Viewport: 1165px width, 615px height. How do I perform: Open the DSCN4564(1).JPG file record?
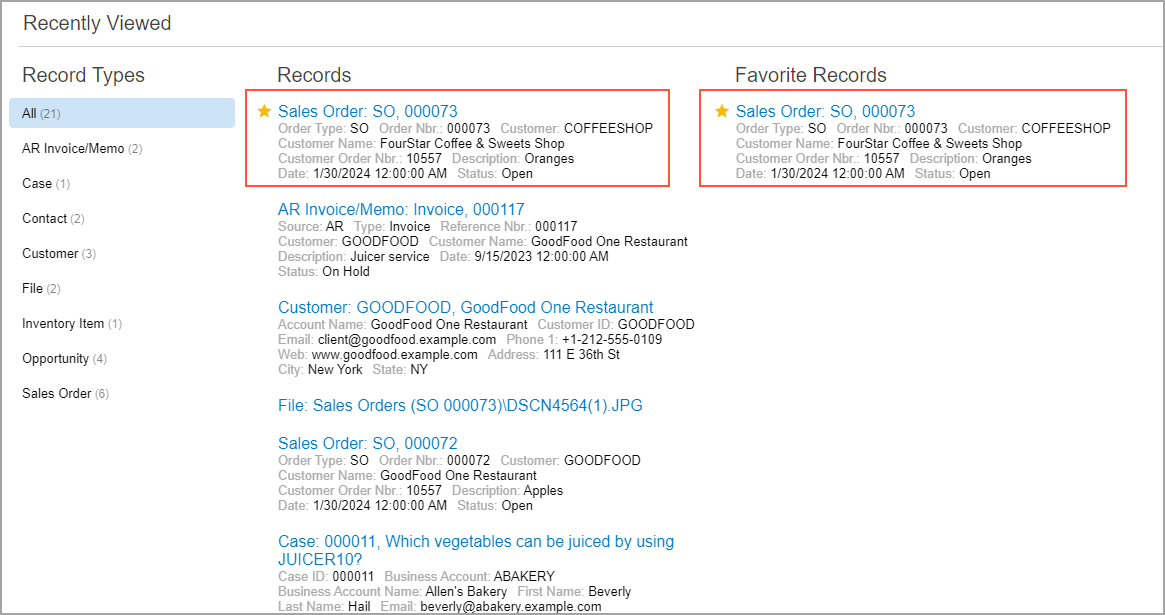[x=460, y=405]
